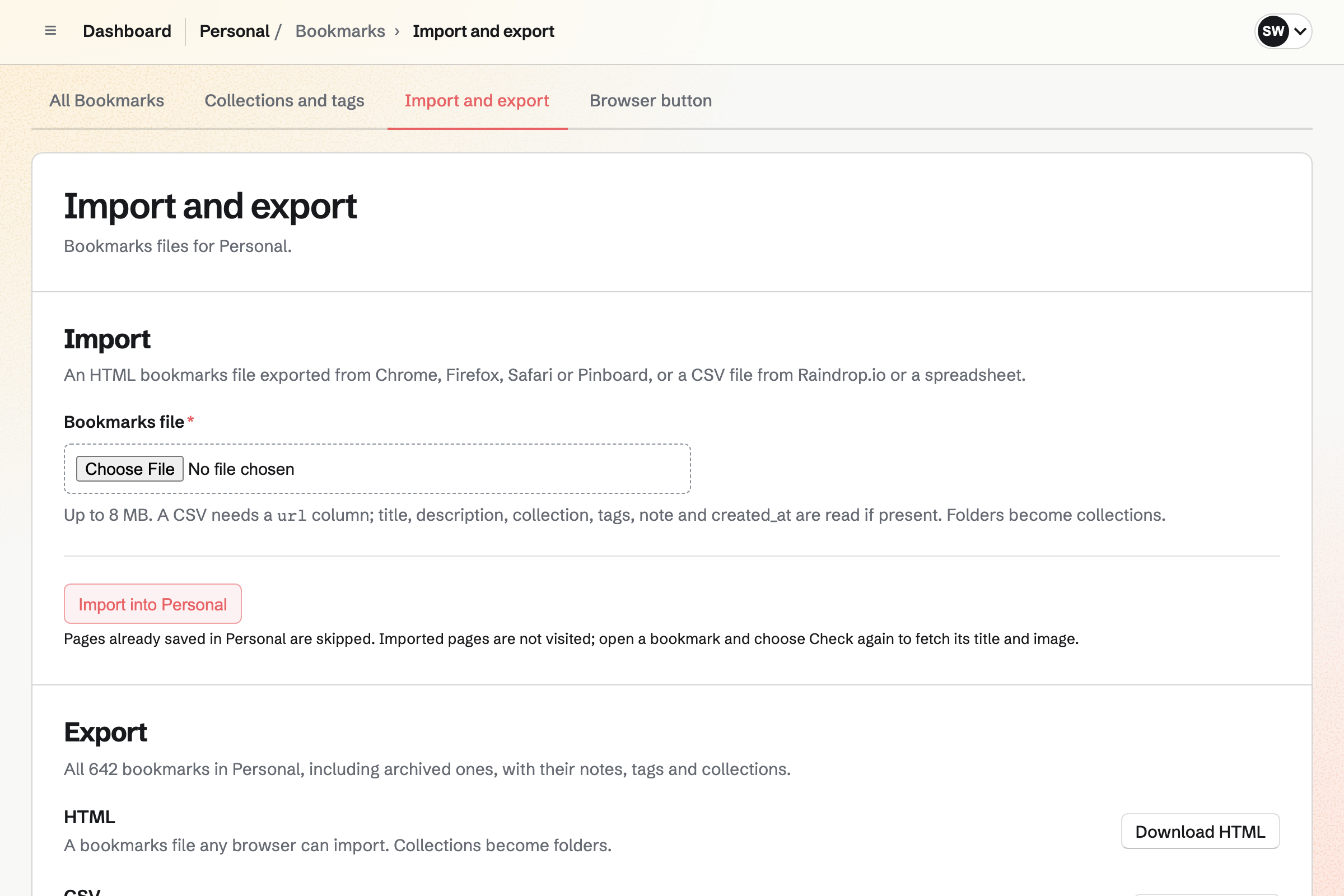Screen dimensions: 1344x896
Task: Go to Dashboard in top bar
Action: [127, 31]
